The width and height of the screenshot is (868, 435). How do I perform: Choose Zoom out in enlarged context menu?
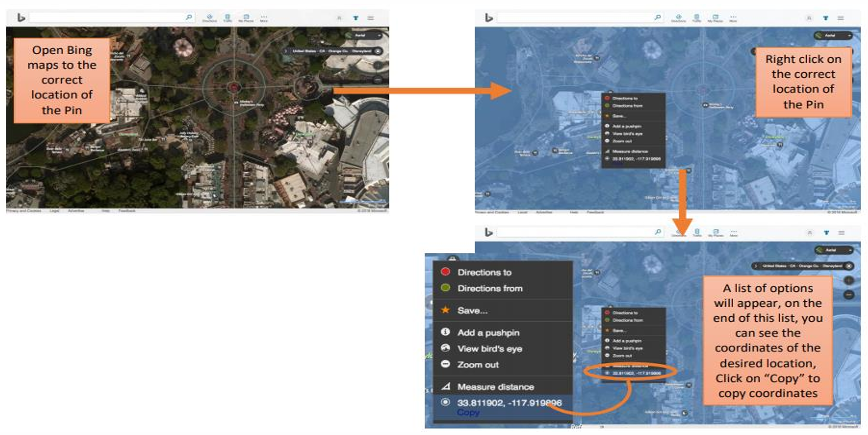pos(503,365)
